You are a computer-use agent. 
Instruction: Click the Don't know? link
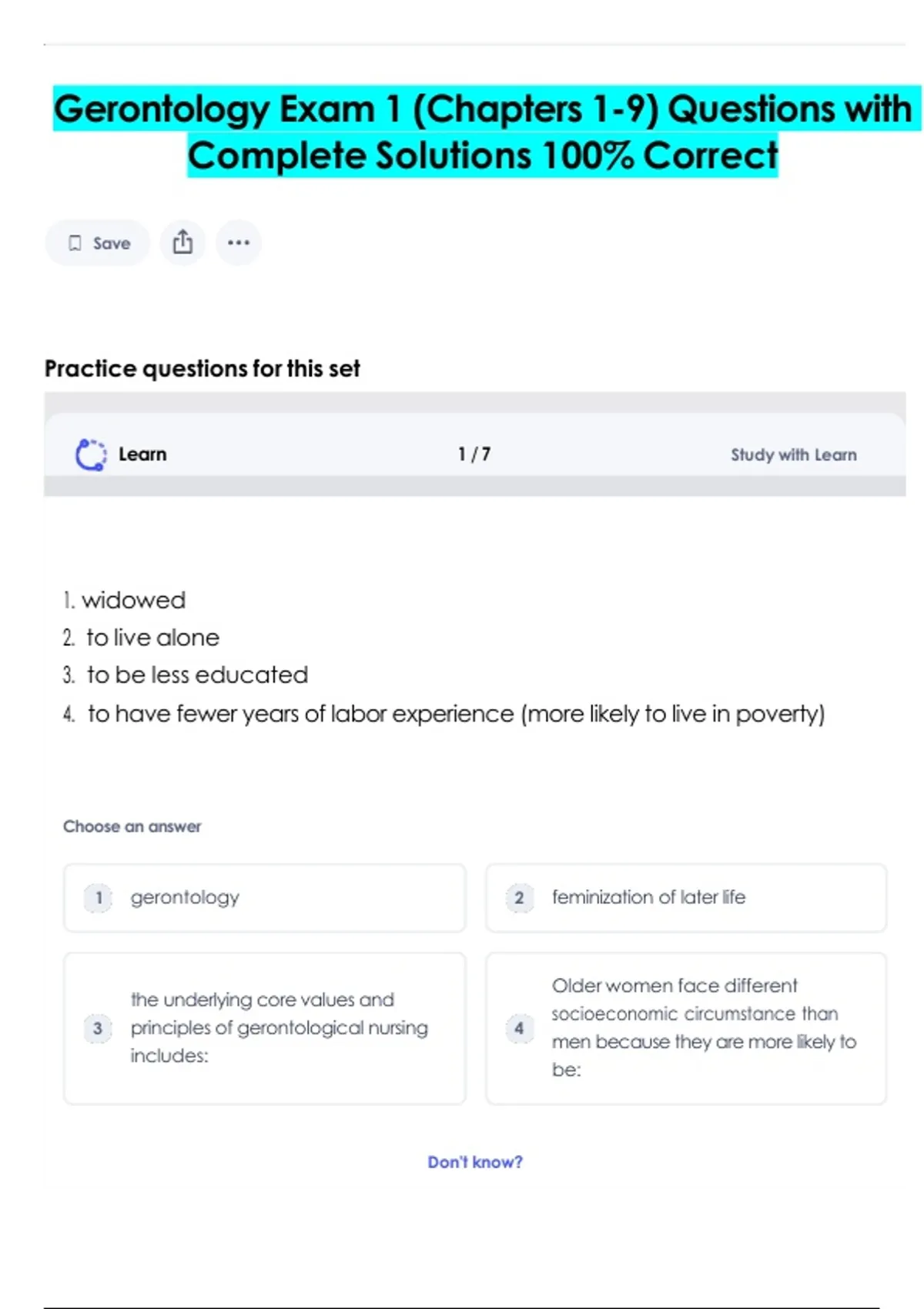click(x=474, y=1162)
